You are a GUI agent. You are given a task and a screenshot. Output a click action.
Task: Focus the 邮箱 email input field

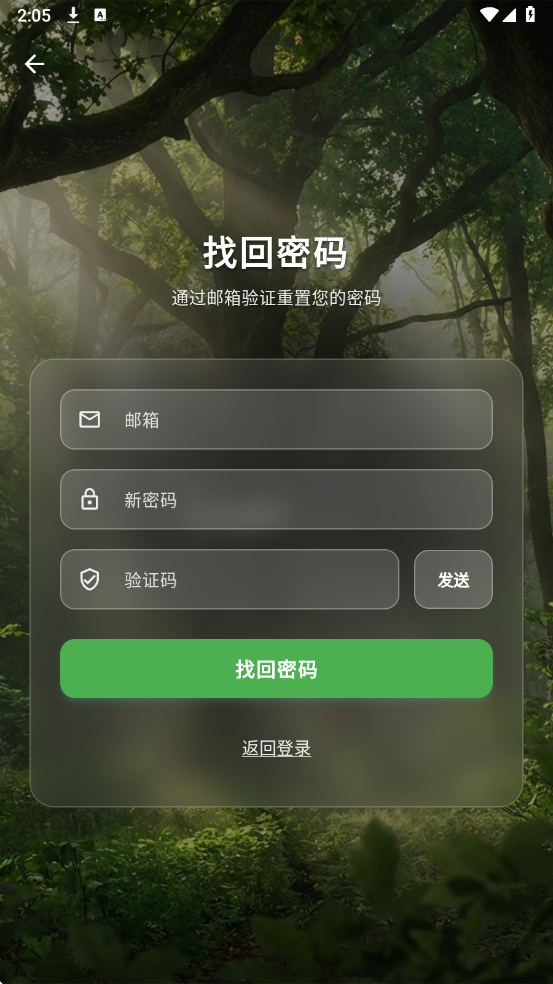276,419
